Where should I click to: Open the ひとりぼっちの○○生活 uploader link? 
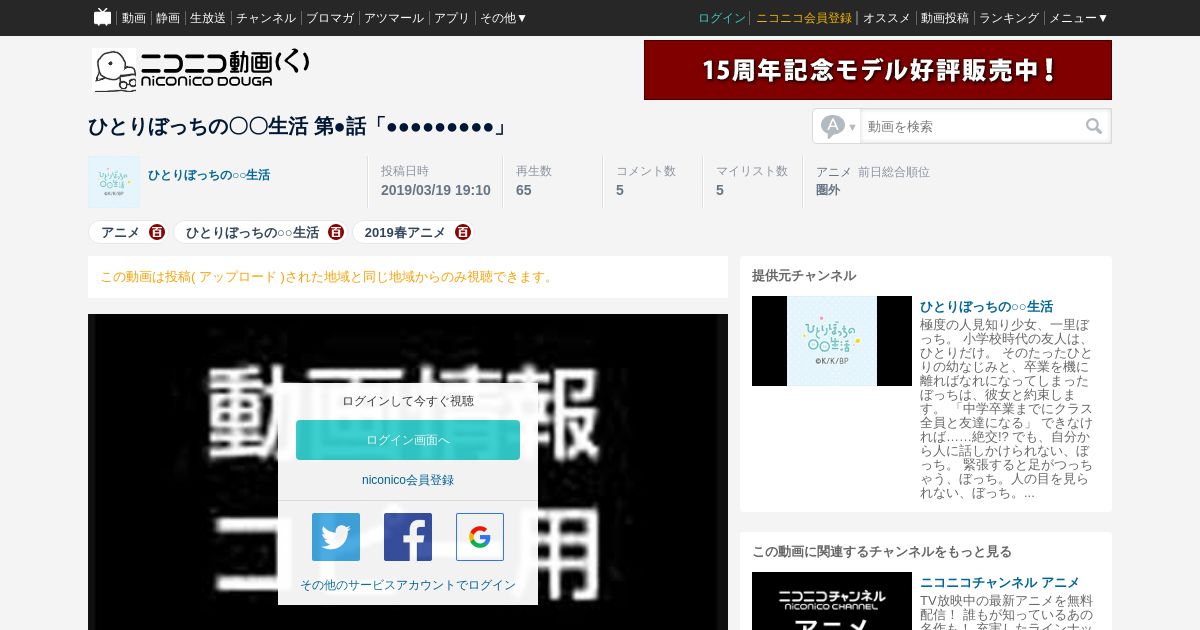tap(209, 175)
